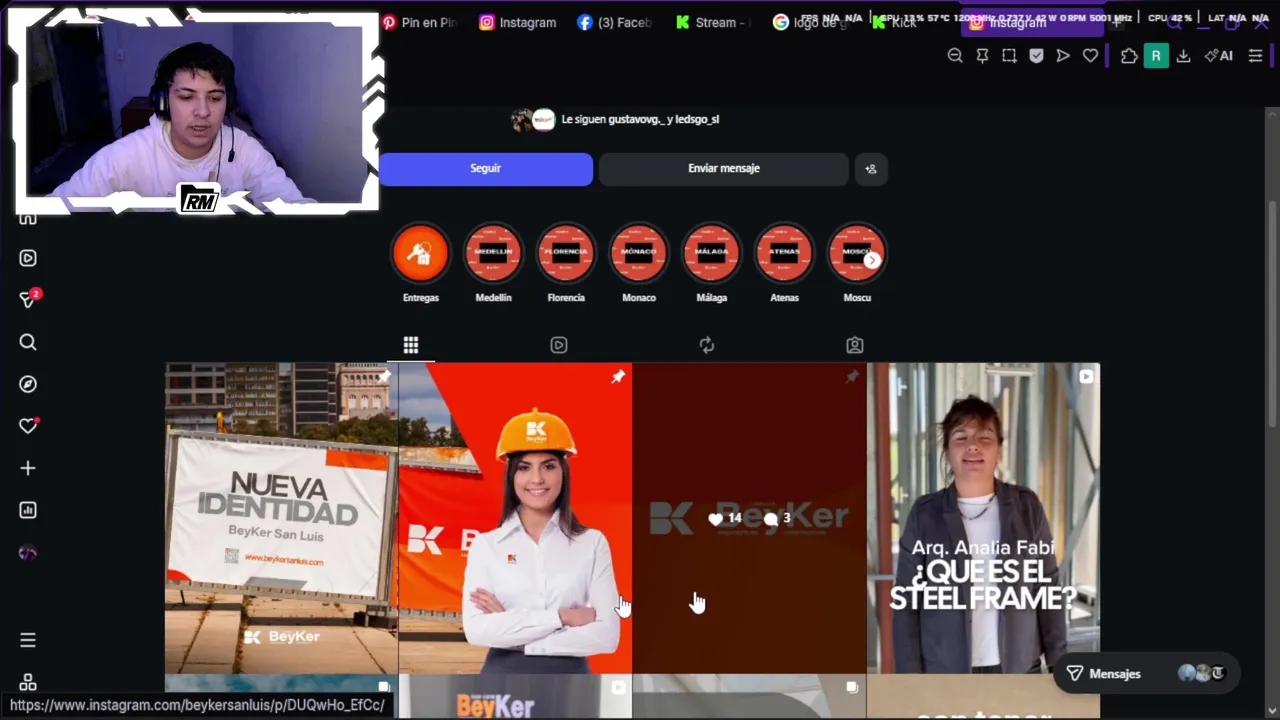Image resolution: width=1280 pixels, height=720 pixels.
Task: Click the create plus icon in sidebar
Action: (x=28, y=468)
